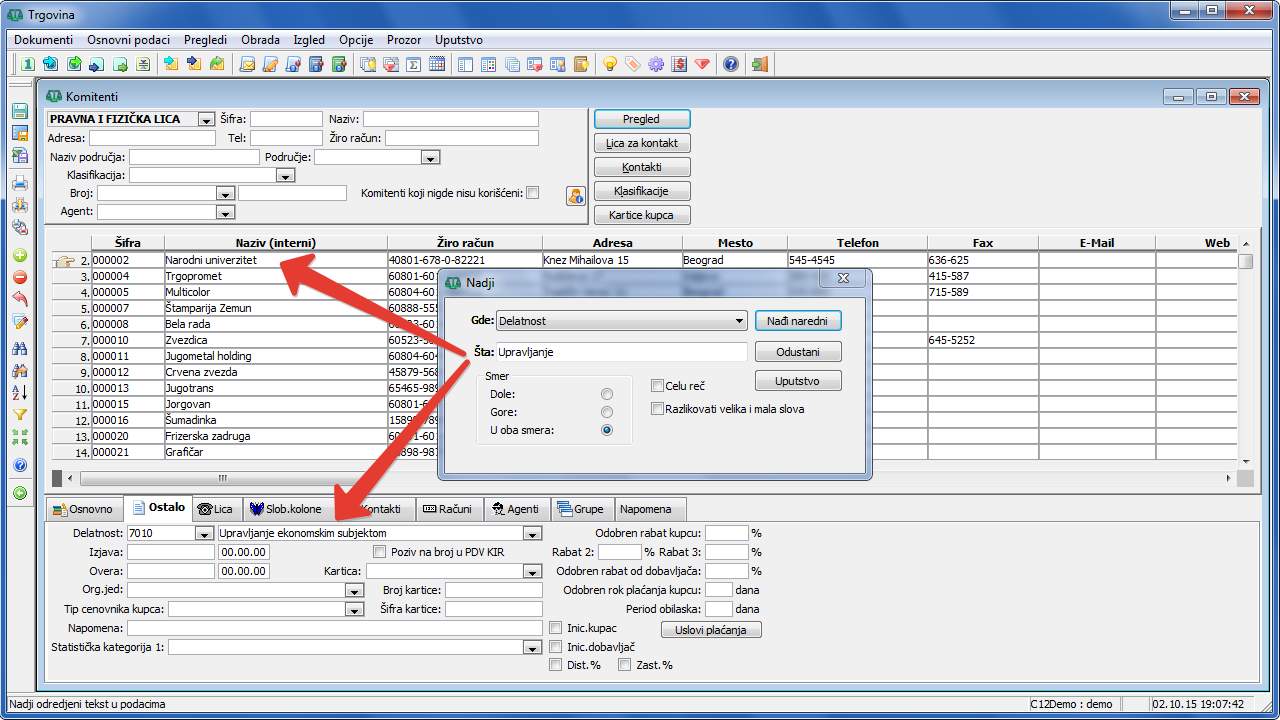Click the yellow funnel filter icon
Image resolution: width=1280 pixels, height=720 pixels.
click(19, 415)
